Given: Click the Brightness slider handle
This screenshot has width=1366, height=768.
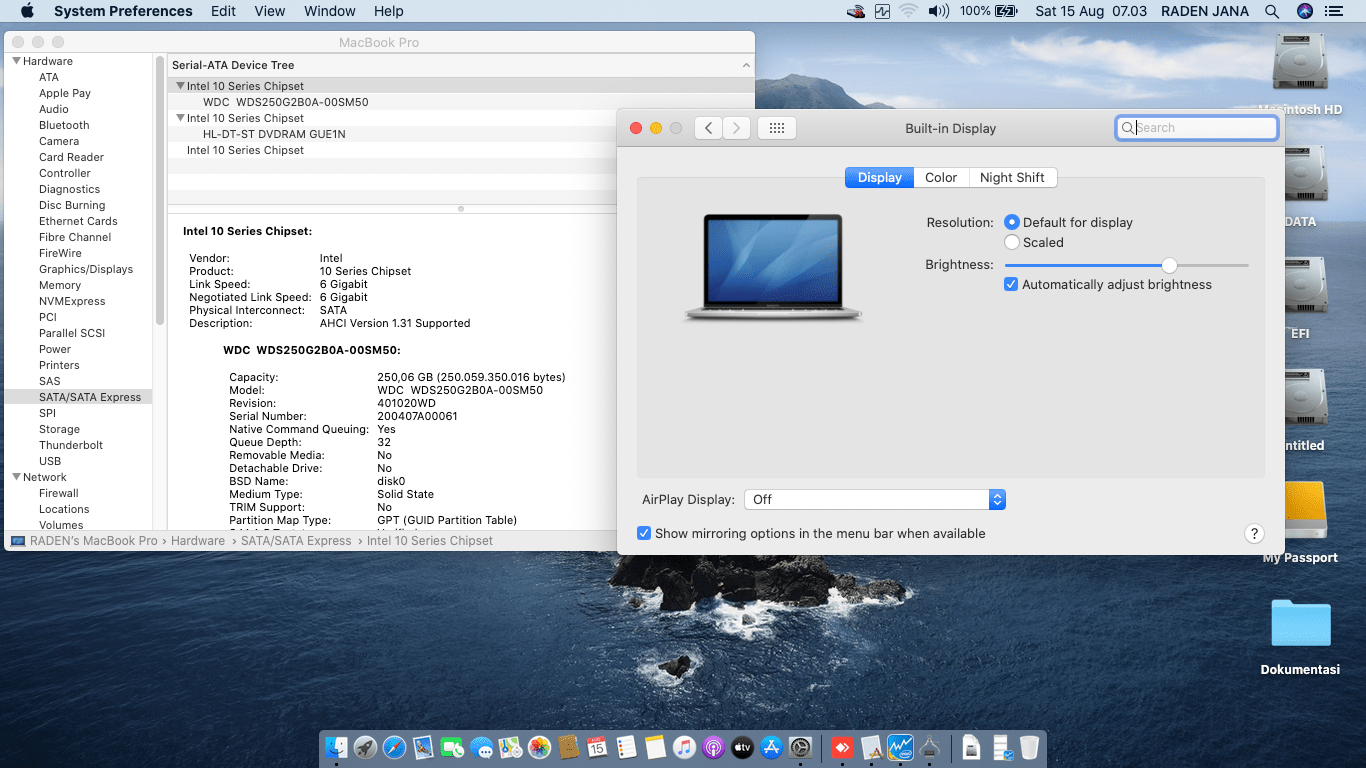Looking at the screenshot, I should point(1169,265).
